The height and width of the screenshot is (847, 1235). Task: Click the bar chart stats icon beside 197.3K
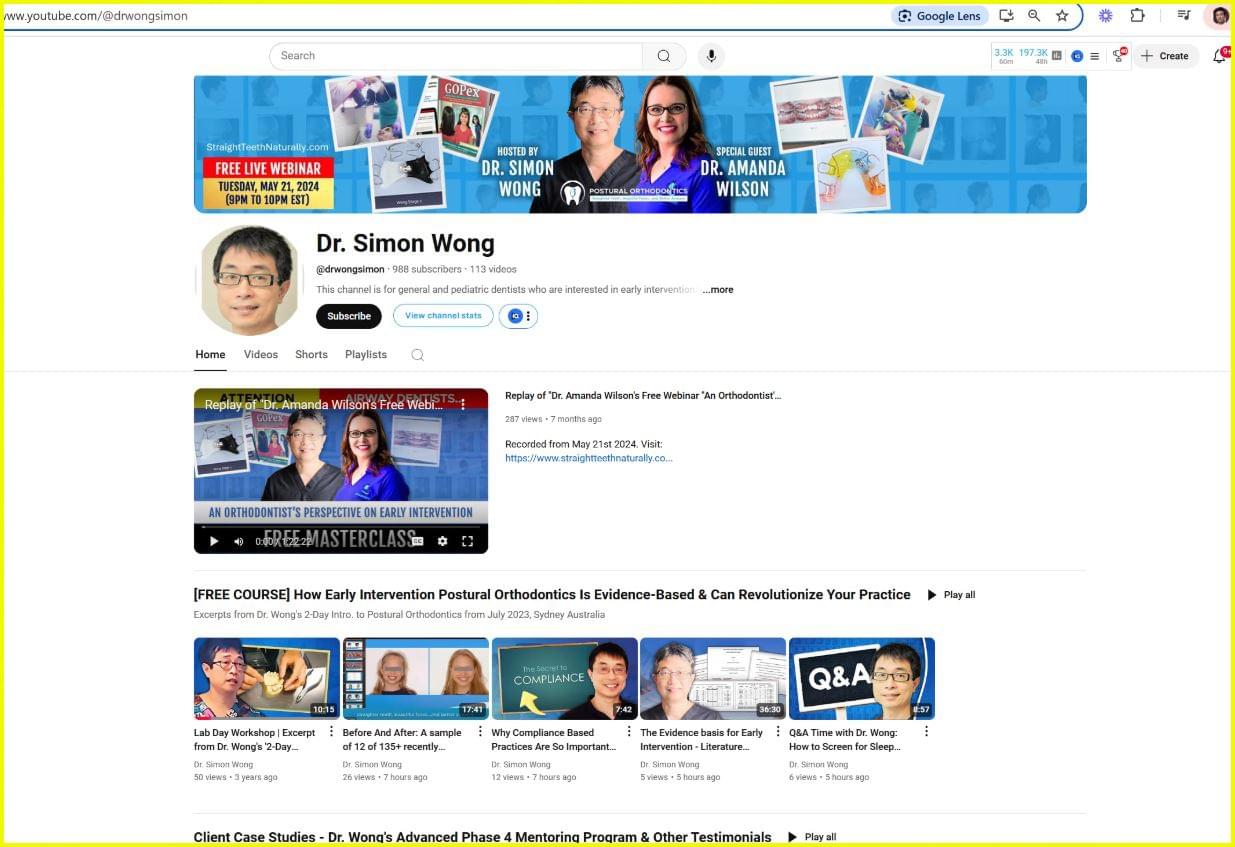point(1056,56)
